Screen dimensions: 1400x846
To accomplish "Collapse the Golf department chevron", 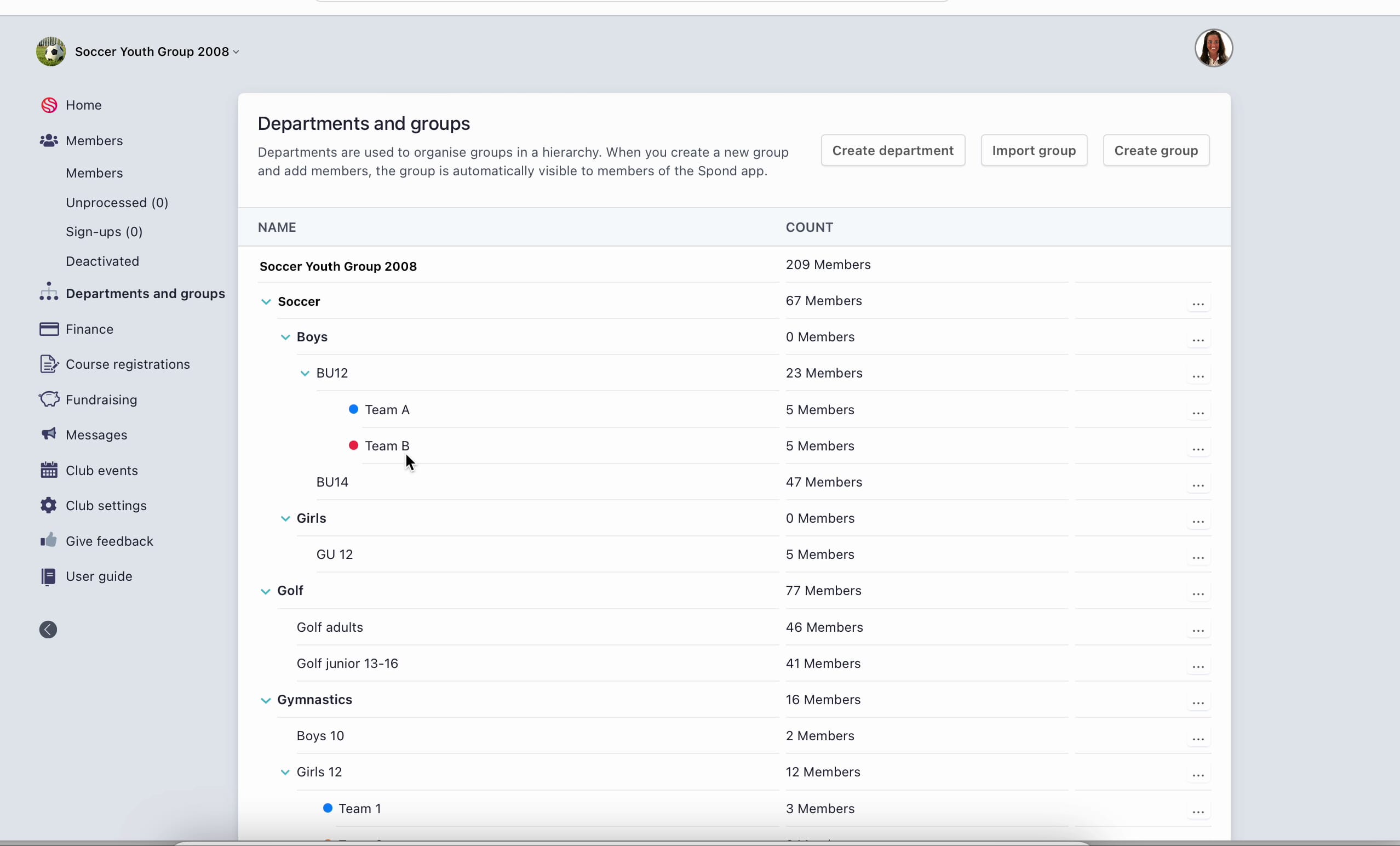I will tap(265, 591).
